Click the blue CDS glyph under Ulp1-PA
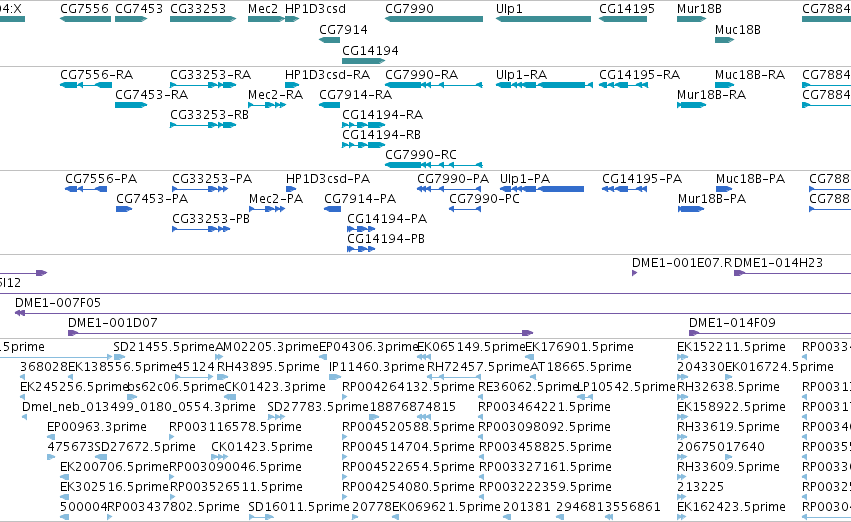The width and height of the screenshot is (851, 522). click(542, 189)
